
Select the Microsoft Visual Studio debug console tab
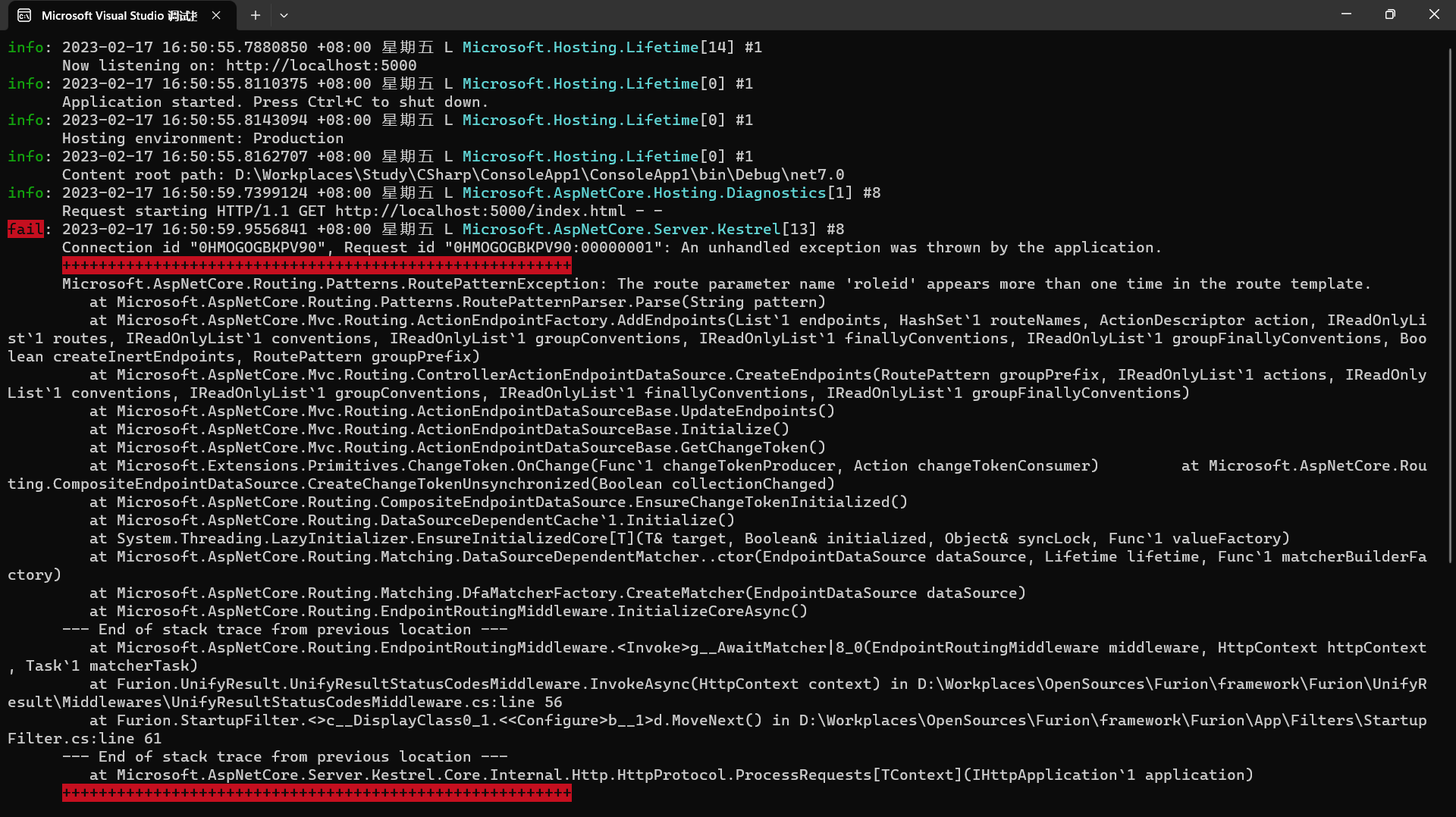point(122,15)
